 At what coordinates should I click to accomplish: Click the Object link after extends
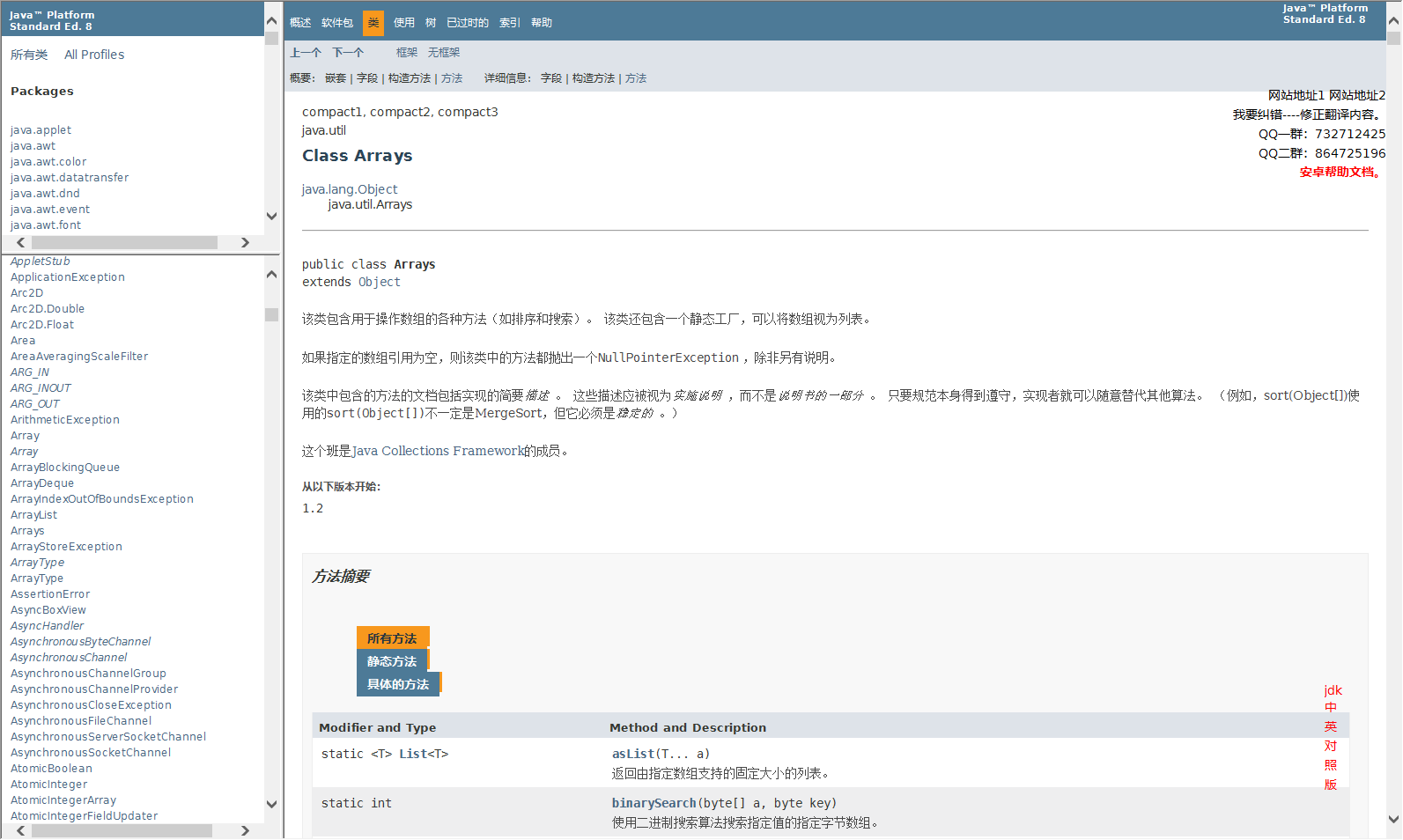tap(380, 282)
